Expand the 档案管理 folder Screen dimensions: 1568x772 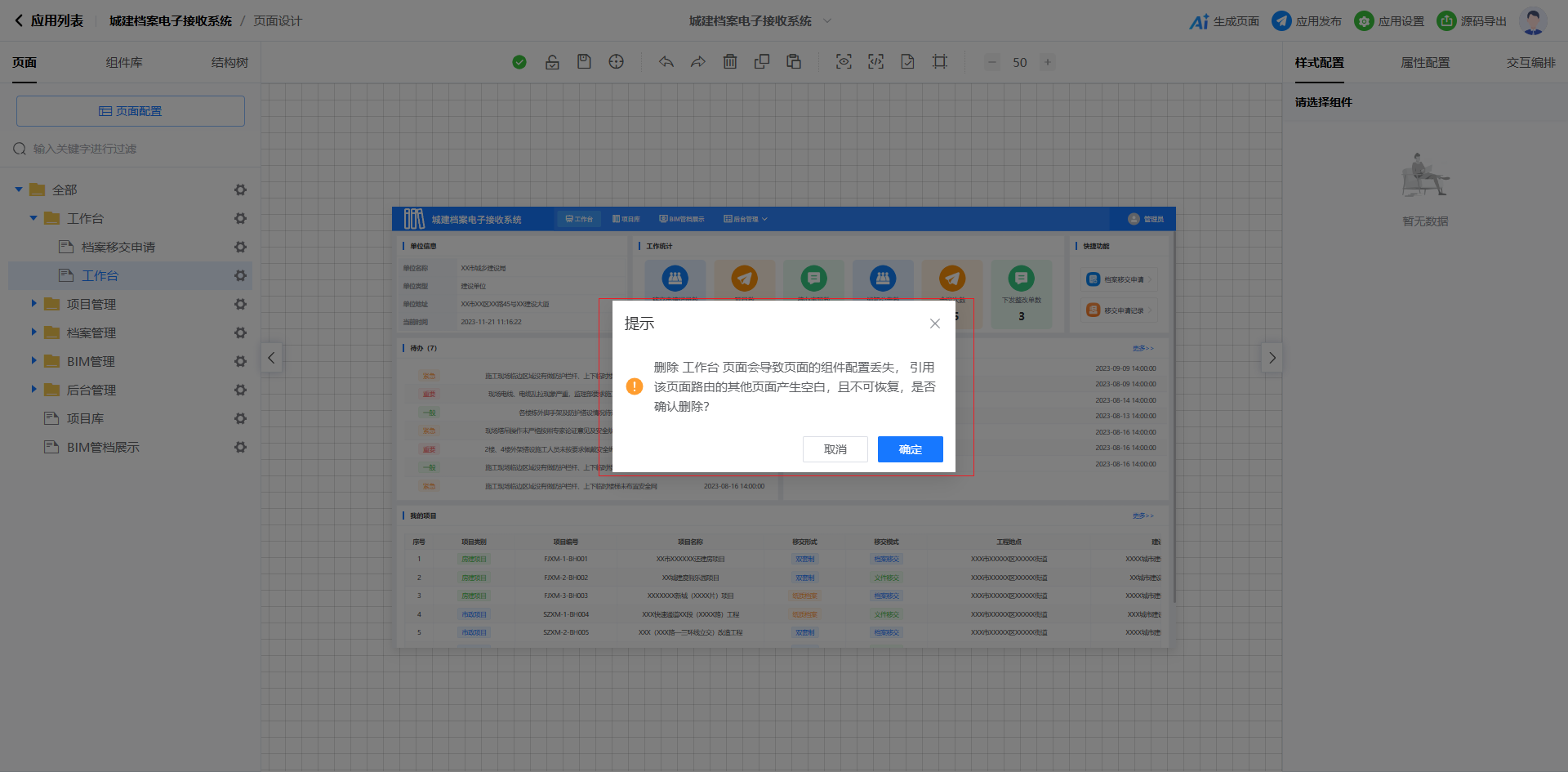click(x=34, y=332)
